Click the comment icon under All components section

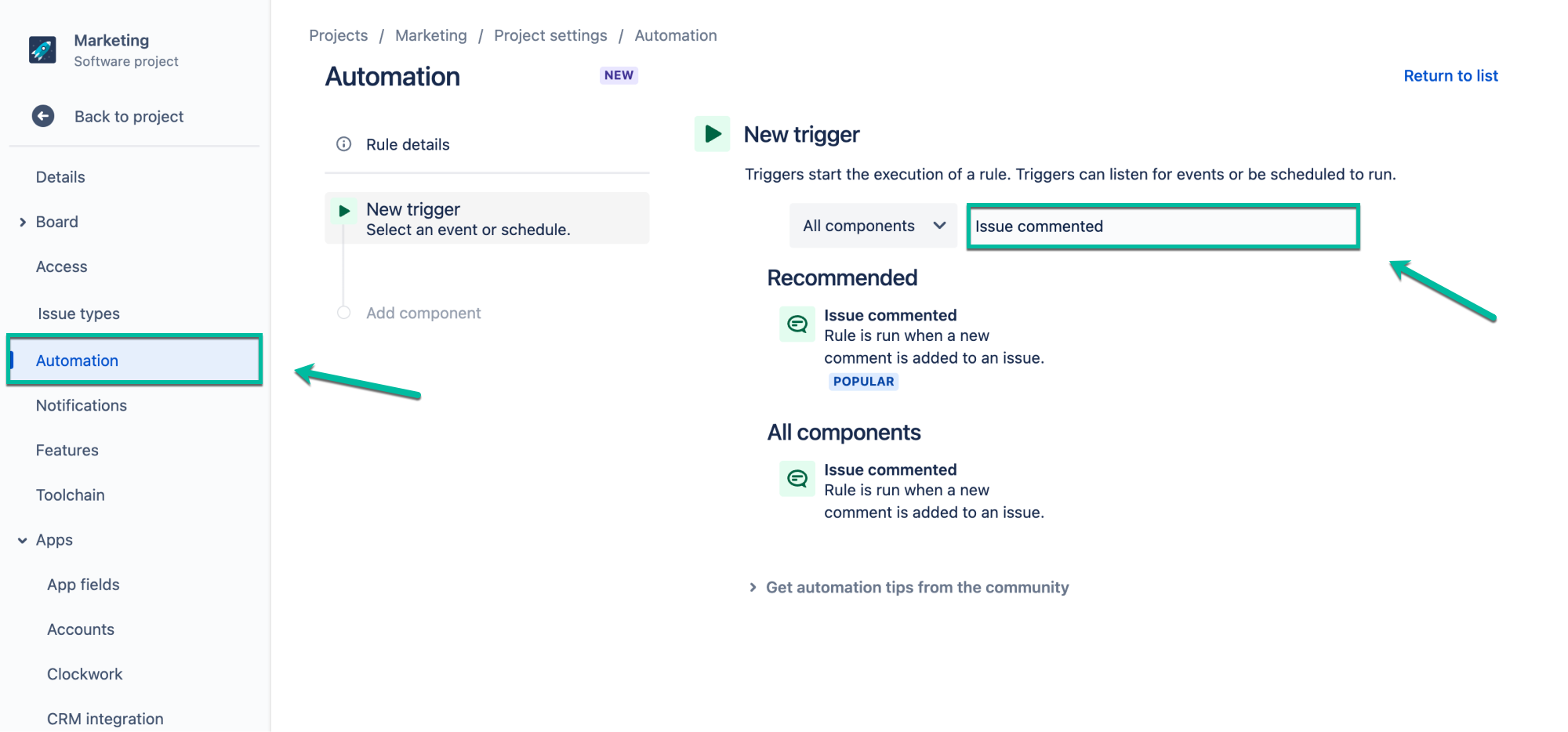[797, 478]
